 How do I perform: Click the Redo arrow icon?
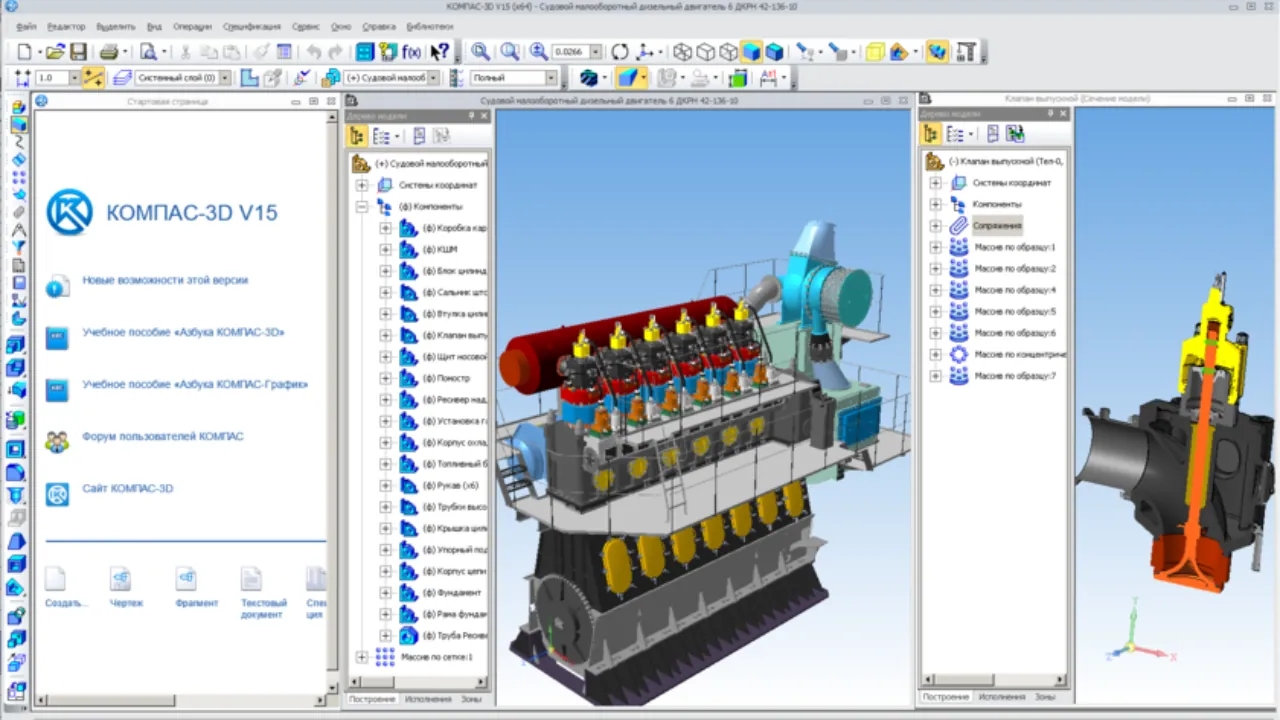pos(335,51)
